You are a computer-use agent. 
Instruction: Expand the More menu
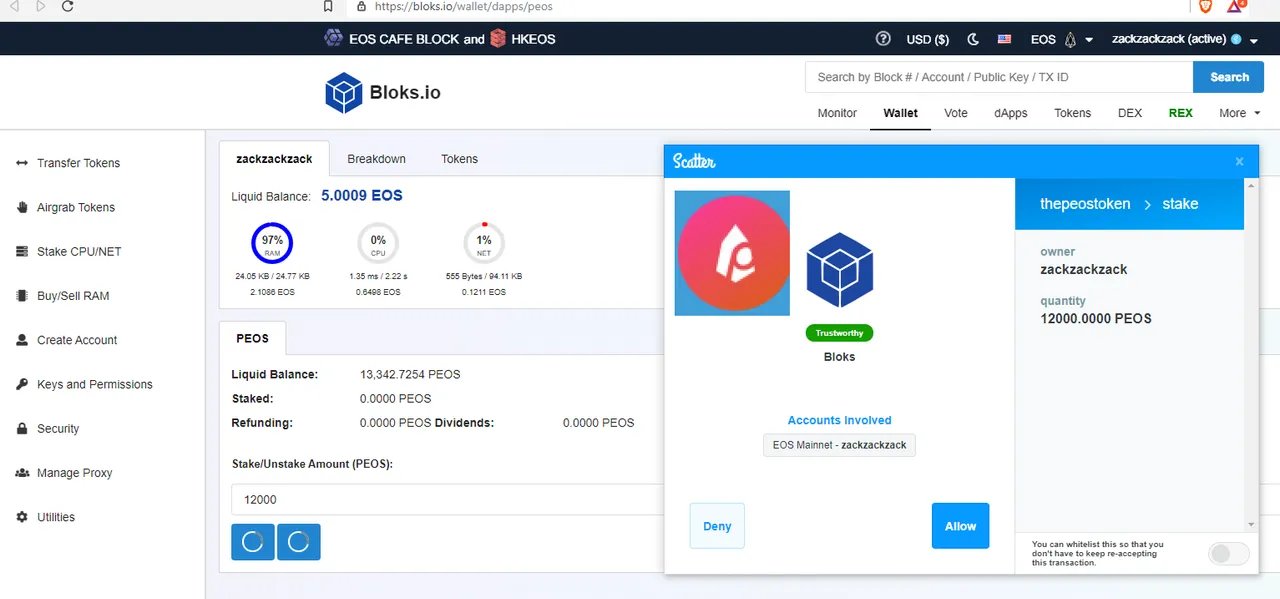point(1239,113)
